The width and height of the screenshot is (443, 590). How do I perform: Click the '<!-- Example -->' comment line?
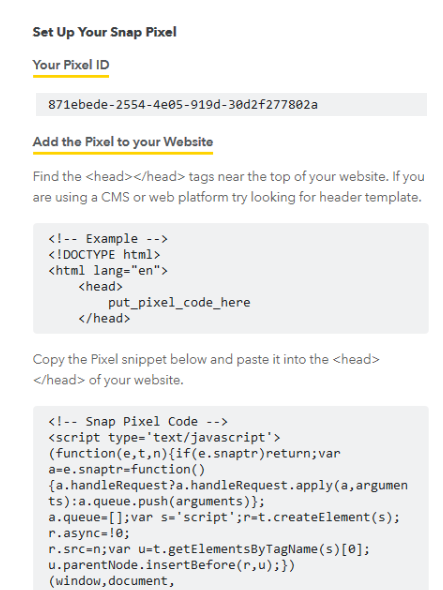tap(108, 239)
